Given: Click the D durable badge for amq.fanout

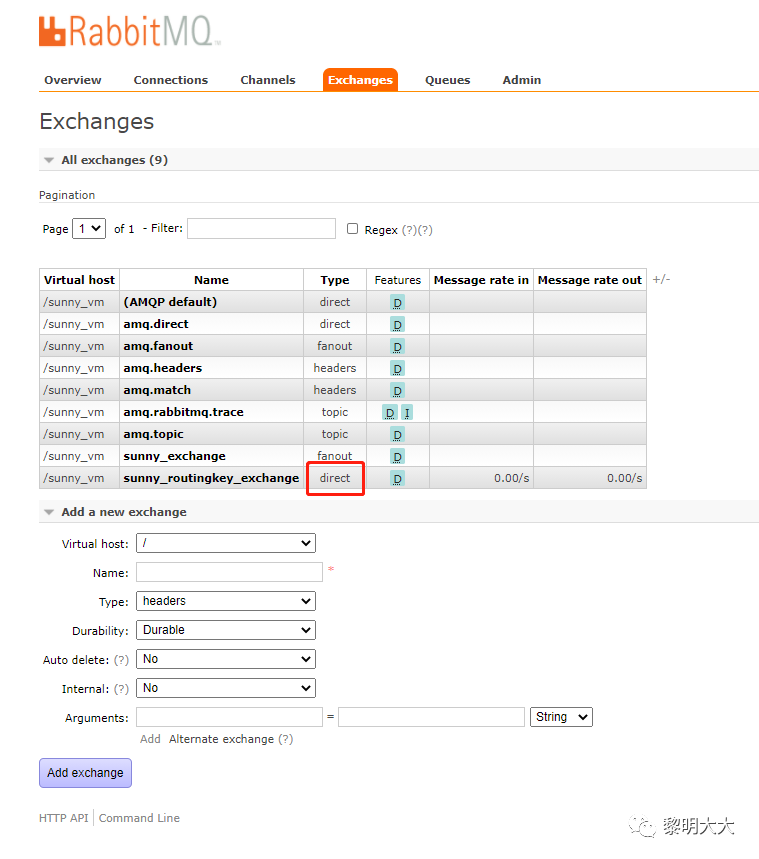Looking at the screenshot, I should pyautogui.click(x=397, y=347).
